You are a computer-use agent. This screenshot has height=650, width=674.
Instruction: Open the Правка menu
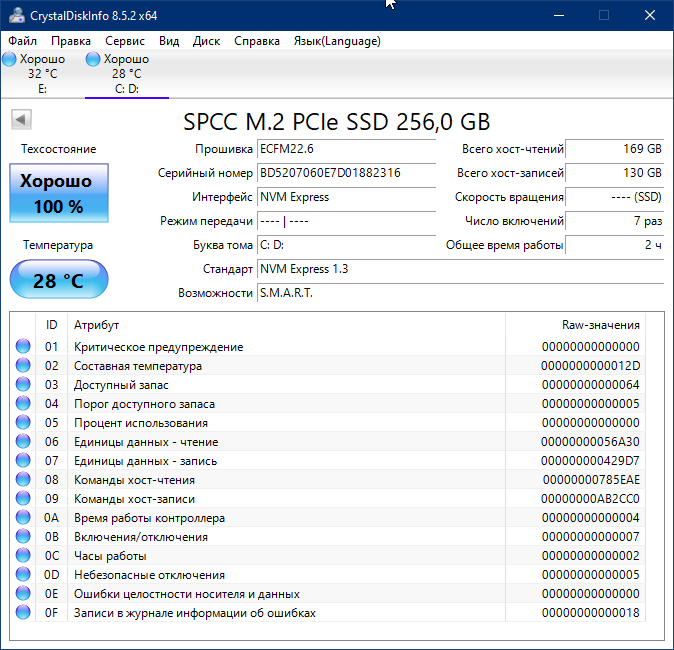pos(71,41)
